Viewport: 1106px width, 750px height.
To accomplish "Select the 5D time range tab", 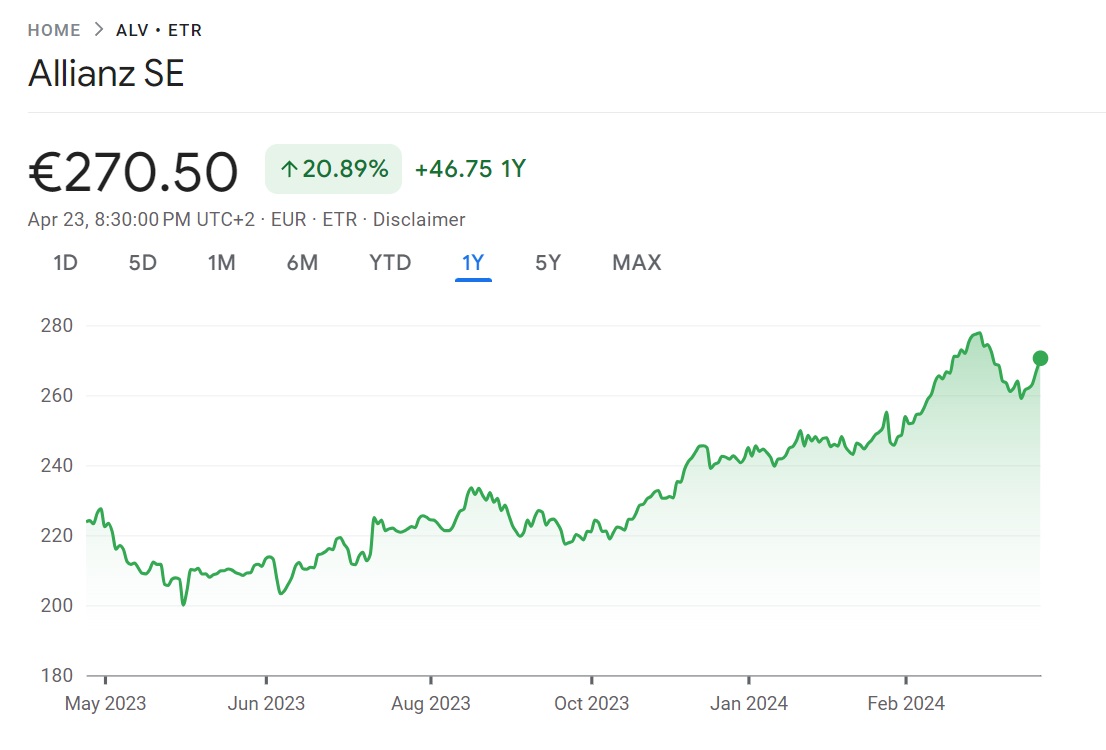I will [142, 262].
